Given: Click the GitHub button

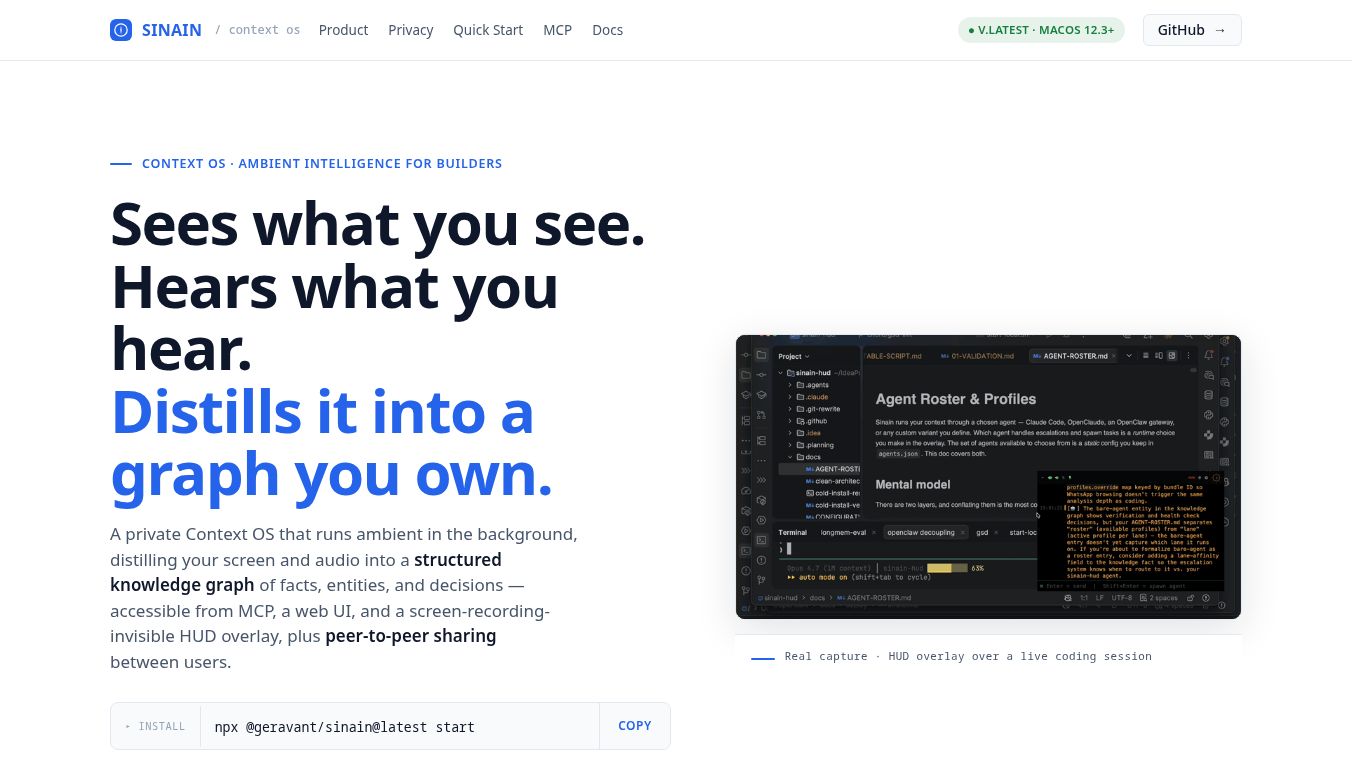Looking at the screenshot, I should pyautogui.click(x=1192, y=30).
